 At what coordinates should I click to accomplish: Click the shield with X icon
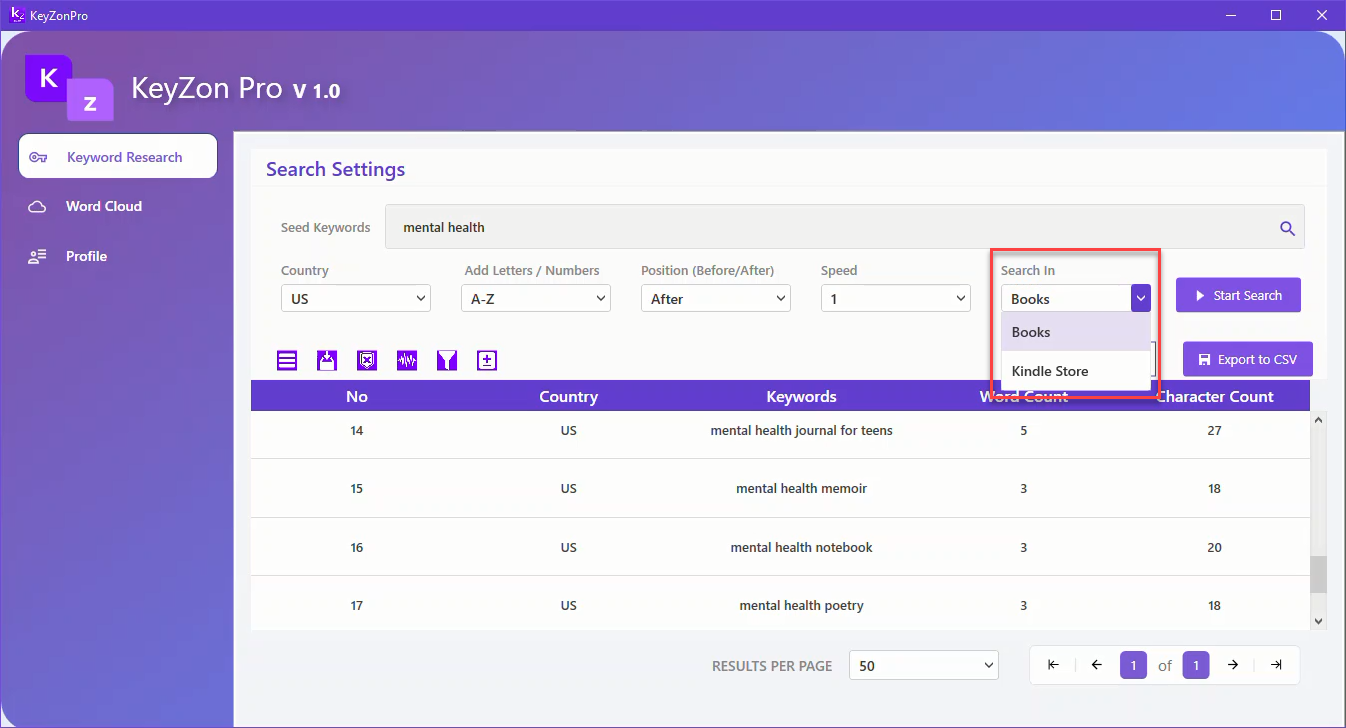point(367,361)
